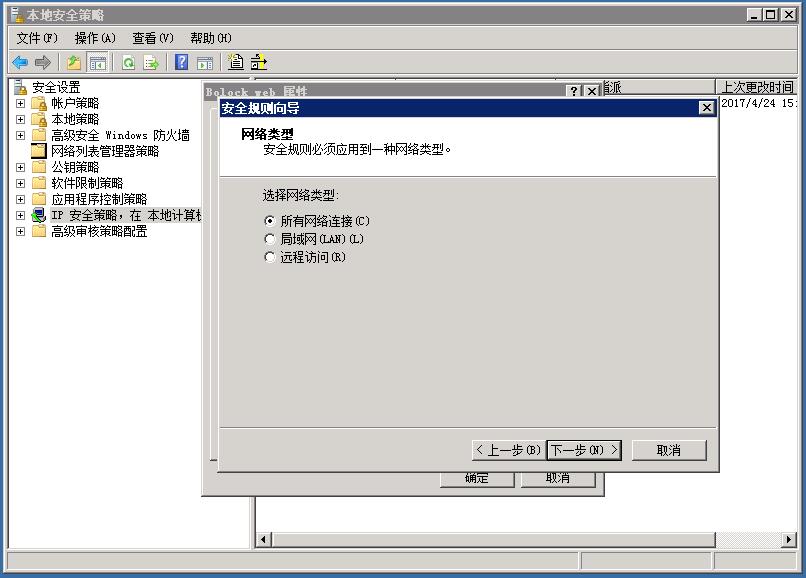Click 取消 to dismiss the wizard
This screenshot has height=578, width=806.
(668, 449)
